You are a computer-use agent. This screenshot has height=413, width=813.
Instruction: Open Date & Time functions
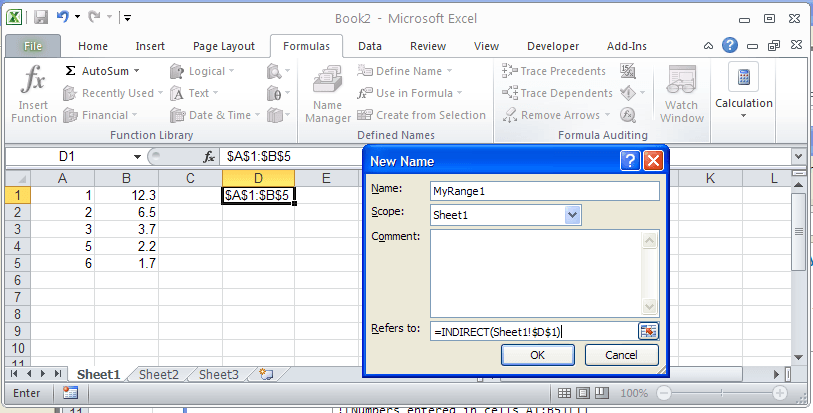(x=216, y=115)
